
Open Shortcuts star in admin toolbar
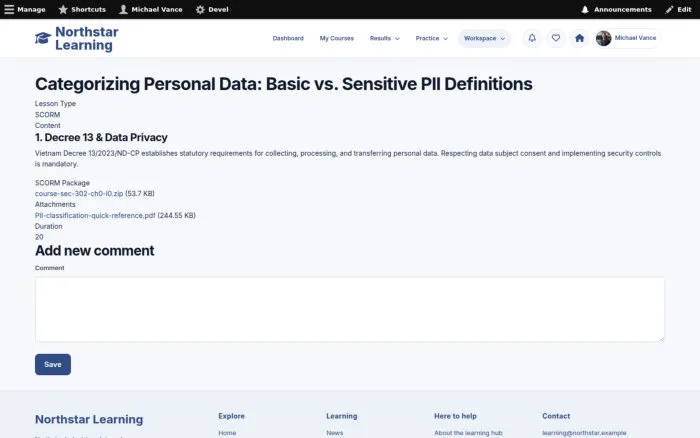82,9
